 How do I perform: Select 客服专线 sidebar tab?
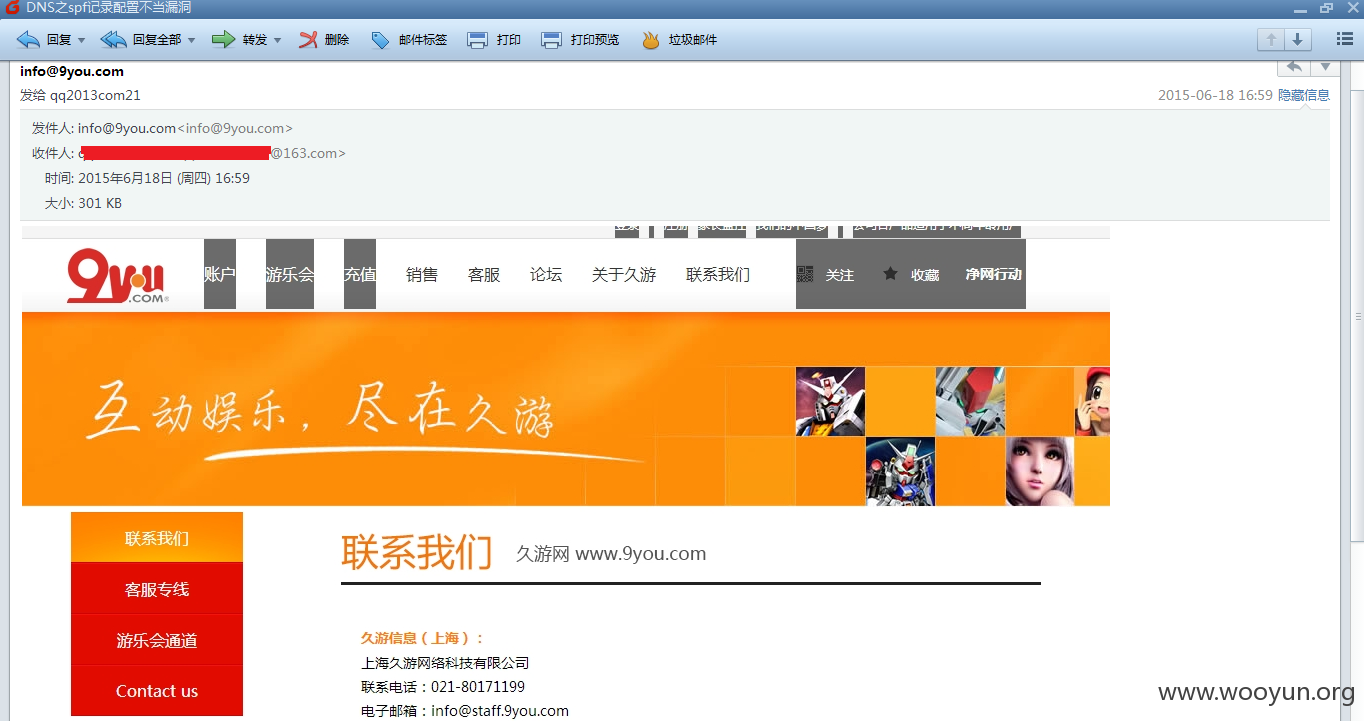157,589
